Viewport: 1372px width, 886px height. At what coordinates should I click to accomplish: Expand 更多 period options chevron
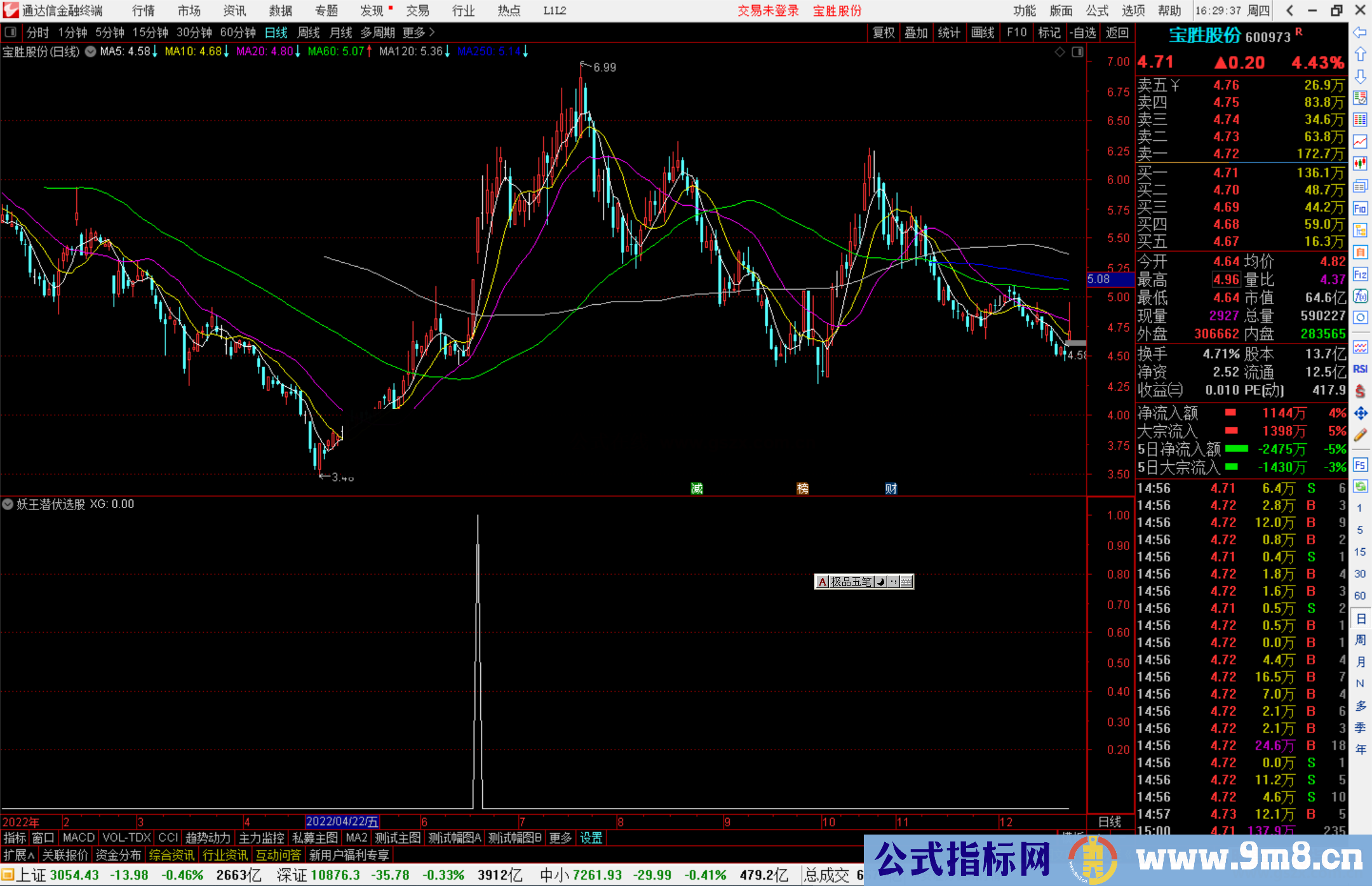click(432, 32)
